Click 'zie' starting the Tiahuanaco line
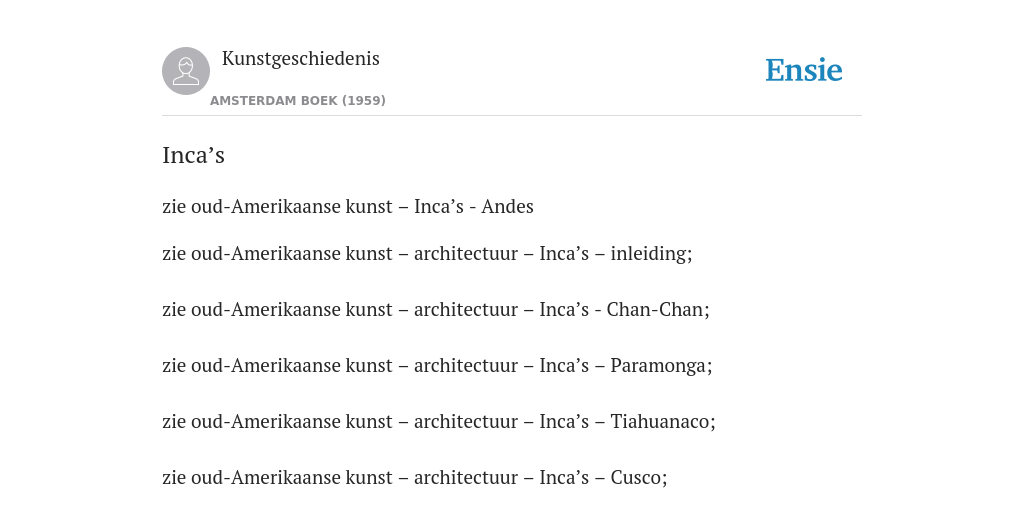1024x512 pixels. 174,422
